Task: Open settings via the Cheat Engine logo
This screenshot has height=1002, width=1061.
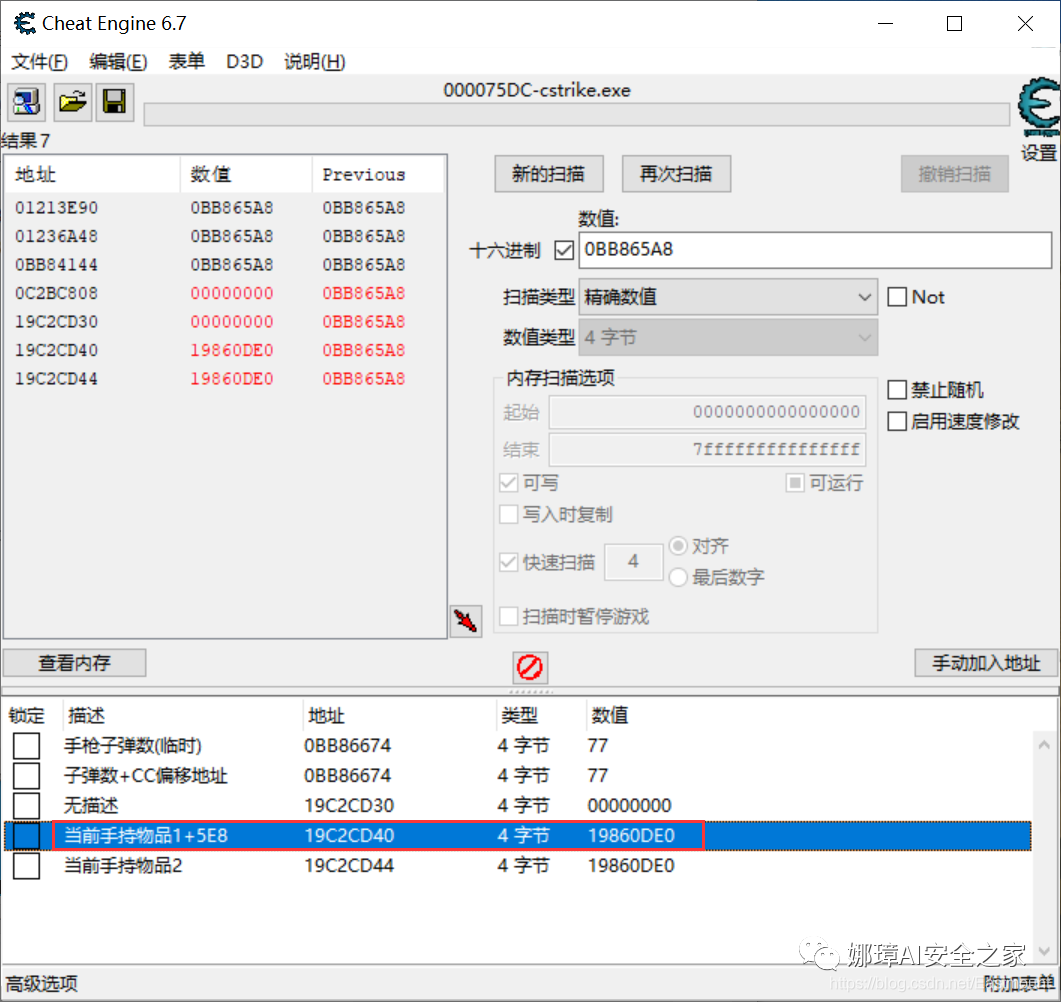Action: (x=1039, y=108)
